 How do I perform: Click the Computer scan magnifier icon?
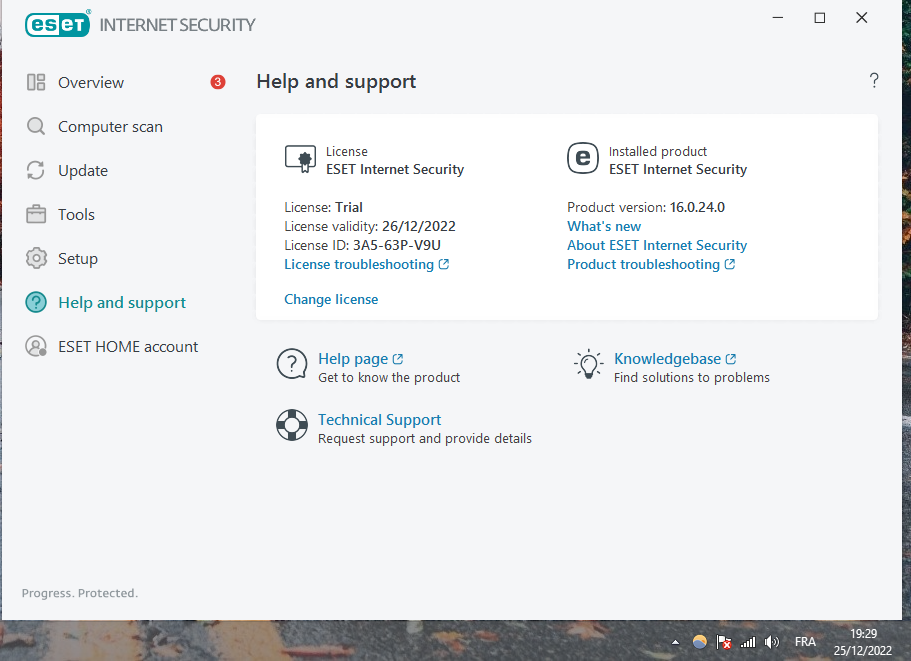36,126
